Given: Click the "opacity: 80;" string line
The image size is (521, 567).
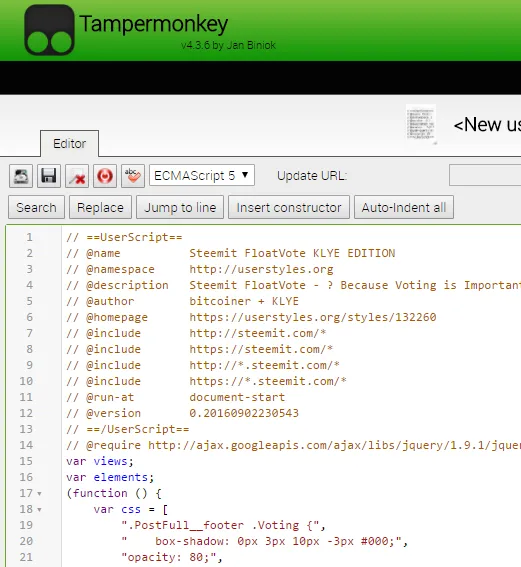Looking at the screenshot, I should pos(172,557).
